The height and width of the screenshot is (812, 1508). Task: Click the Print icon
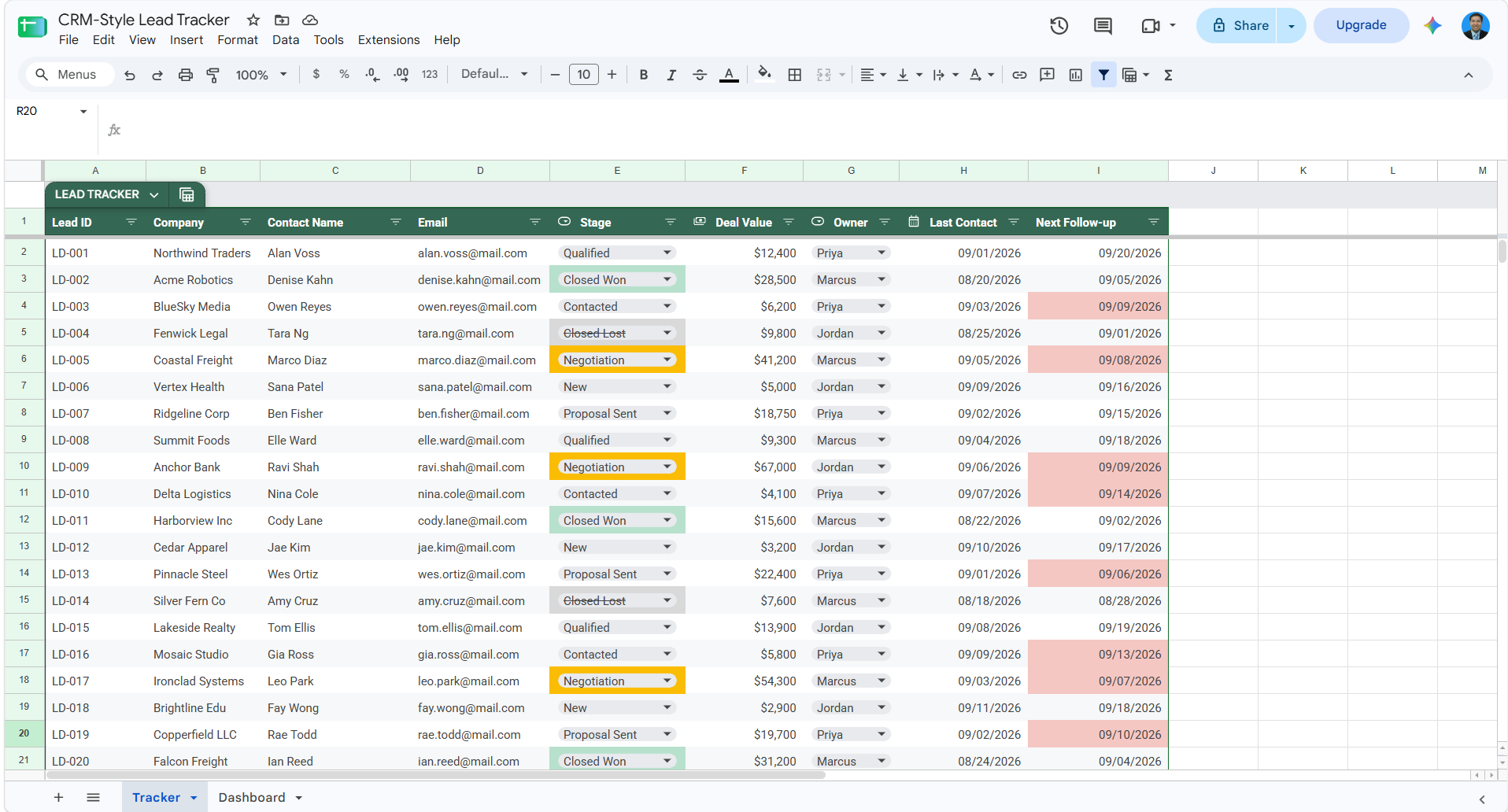pos(185,75)
